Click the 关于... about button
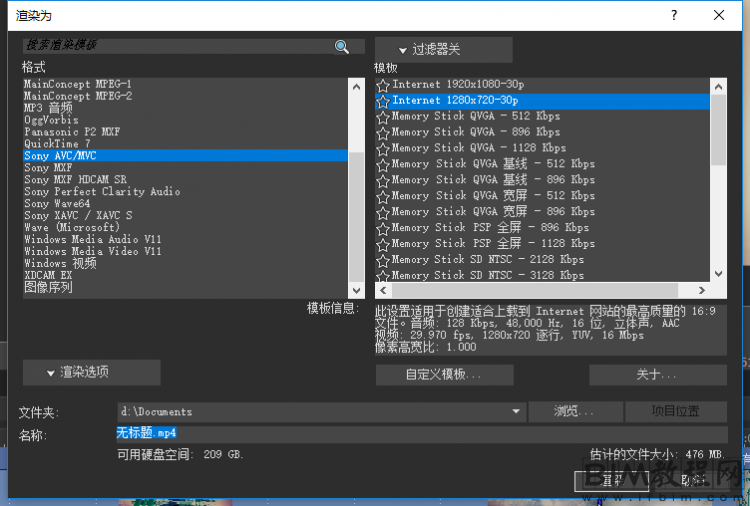Viewport: 750px width, 506px height. (658, 374)
